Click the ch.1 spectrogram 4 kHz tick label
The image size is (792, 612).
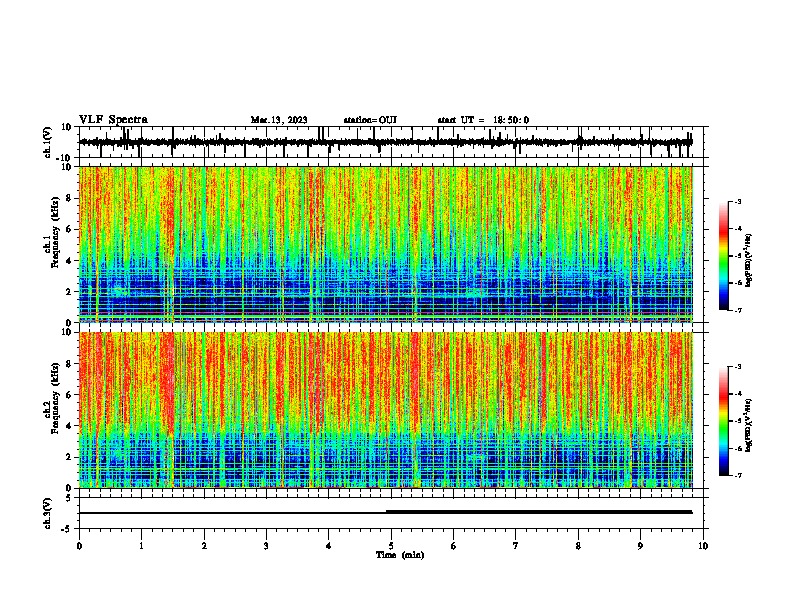pos(69,261)
